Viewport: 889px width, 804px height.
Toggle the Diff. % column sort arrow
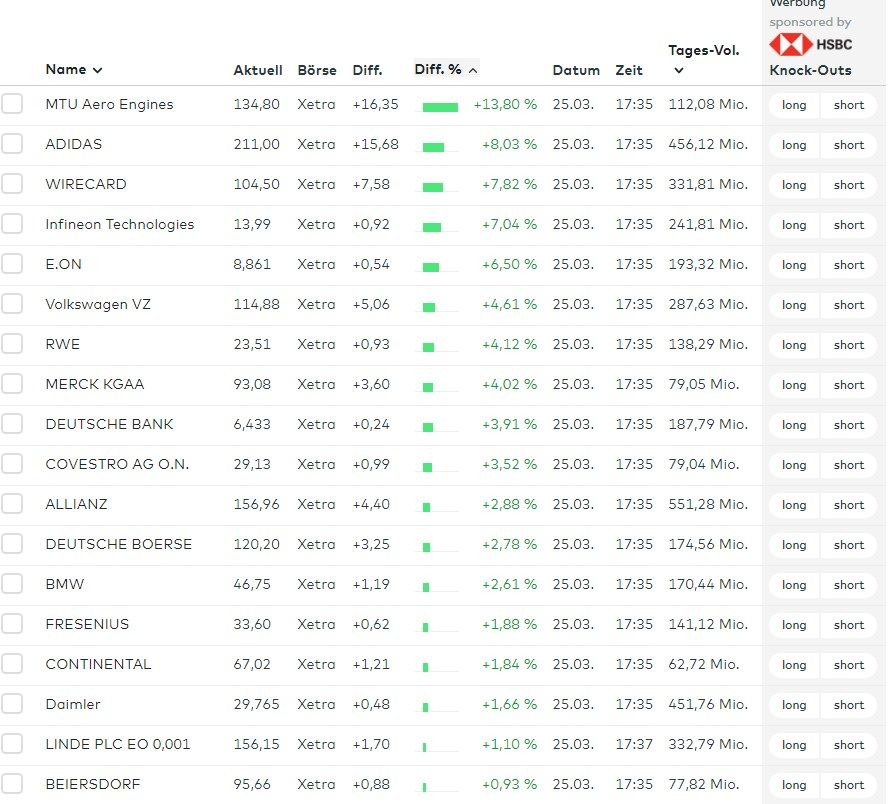pos(473,70)
